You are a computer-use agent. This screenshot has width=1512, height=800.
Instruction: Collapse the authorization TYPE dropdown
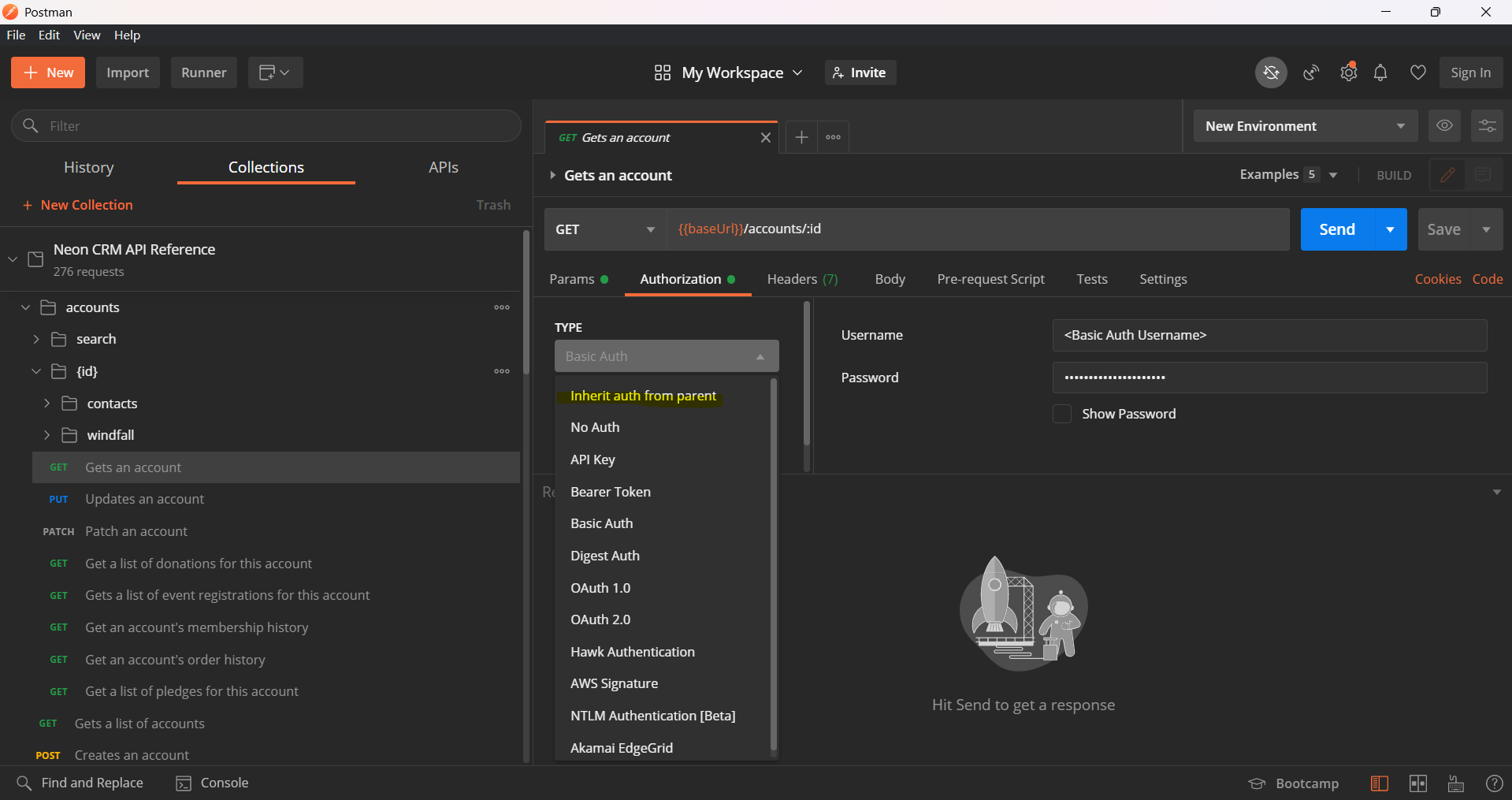click(667, 356)
